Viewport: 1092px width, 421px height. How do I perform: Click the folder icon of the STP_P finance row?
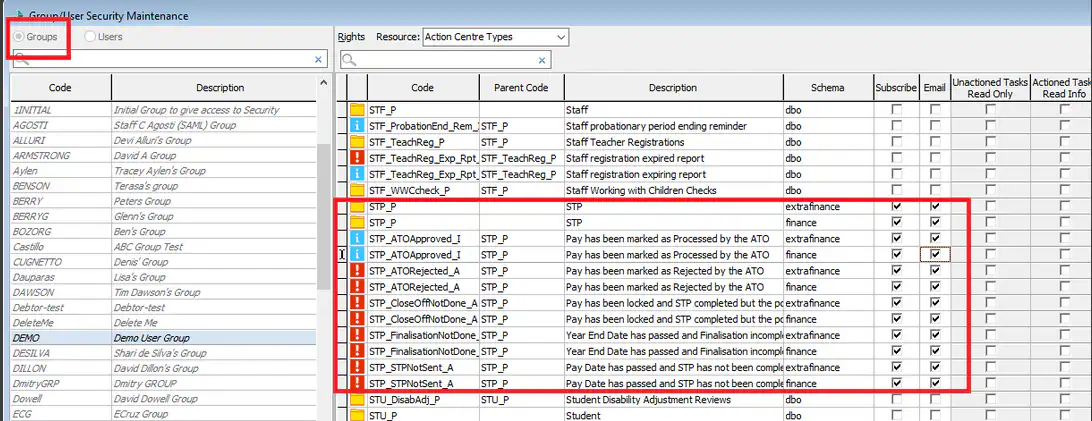357,223
